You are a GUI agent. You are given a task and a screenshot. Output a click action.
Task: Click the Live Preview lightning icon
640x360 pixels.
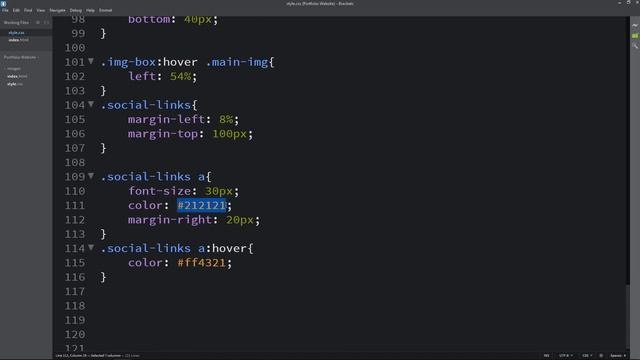635,25
